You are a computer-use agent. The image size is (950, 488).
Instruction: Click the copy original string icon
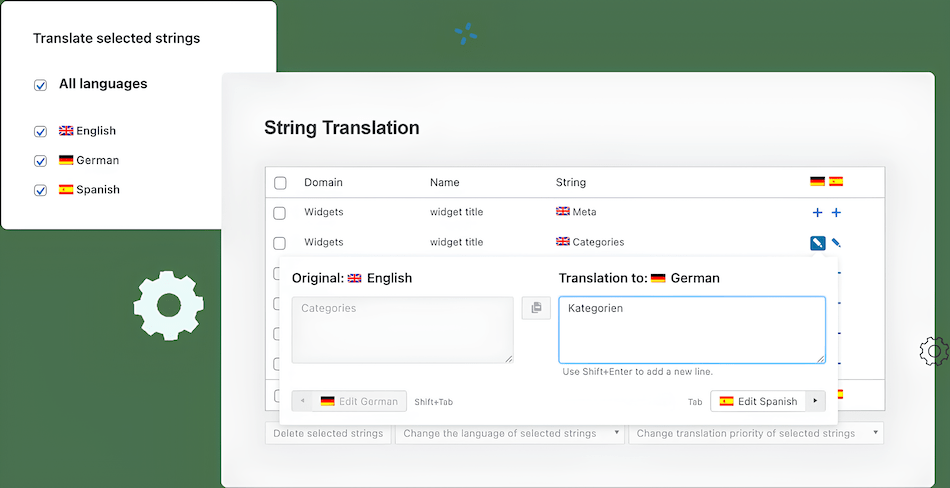(536, 308)
